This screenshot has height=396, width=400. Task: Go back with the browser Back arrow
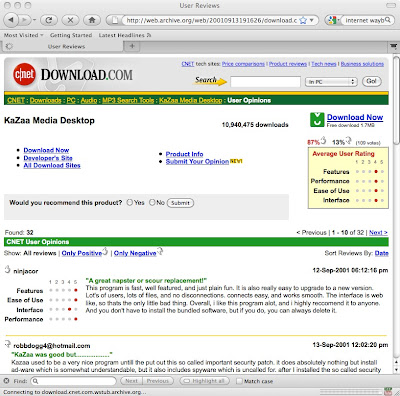pyautogui.click(x=12, y=20)
